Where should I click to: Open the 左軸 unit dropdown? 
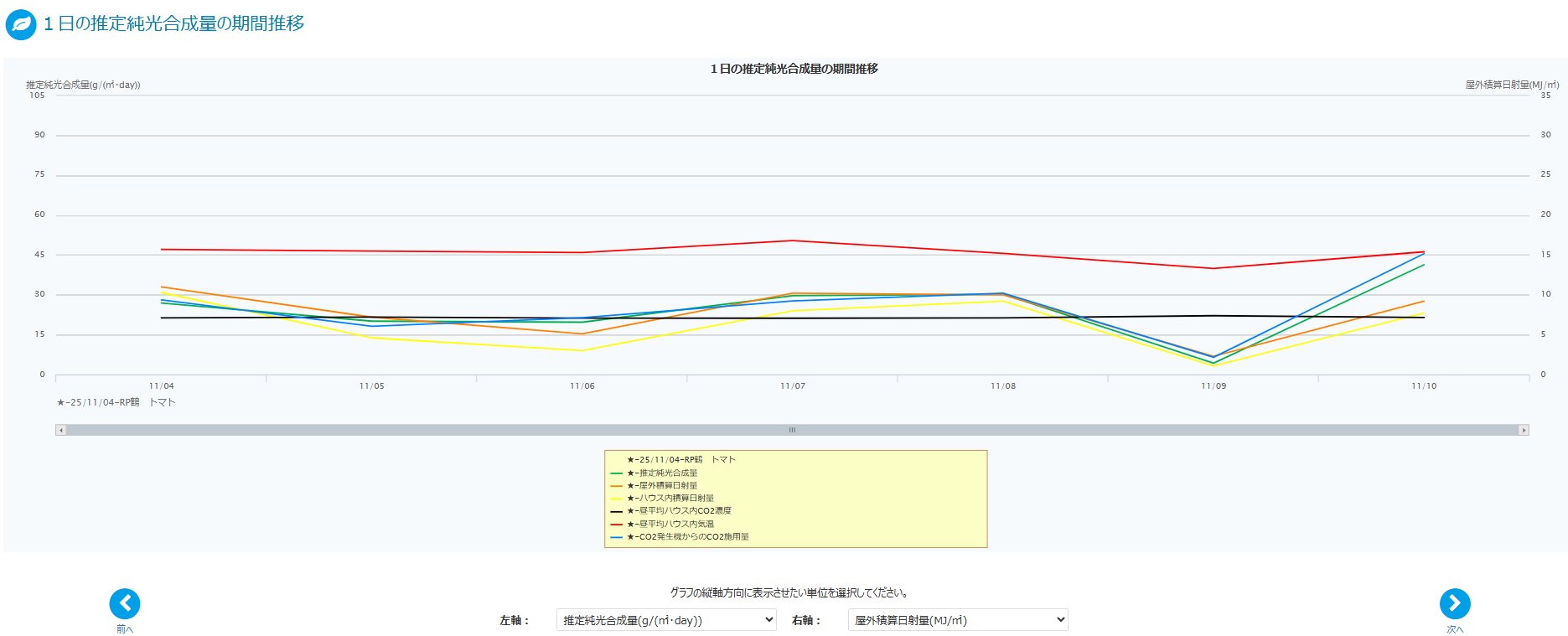click(666, 620)
